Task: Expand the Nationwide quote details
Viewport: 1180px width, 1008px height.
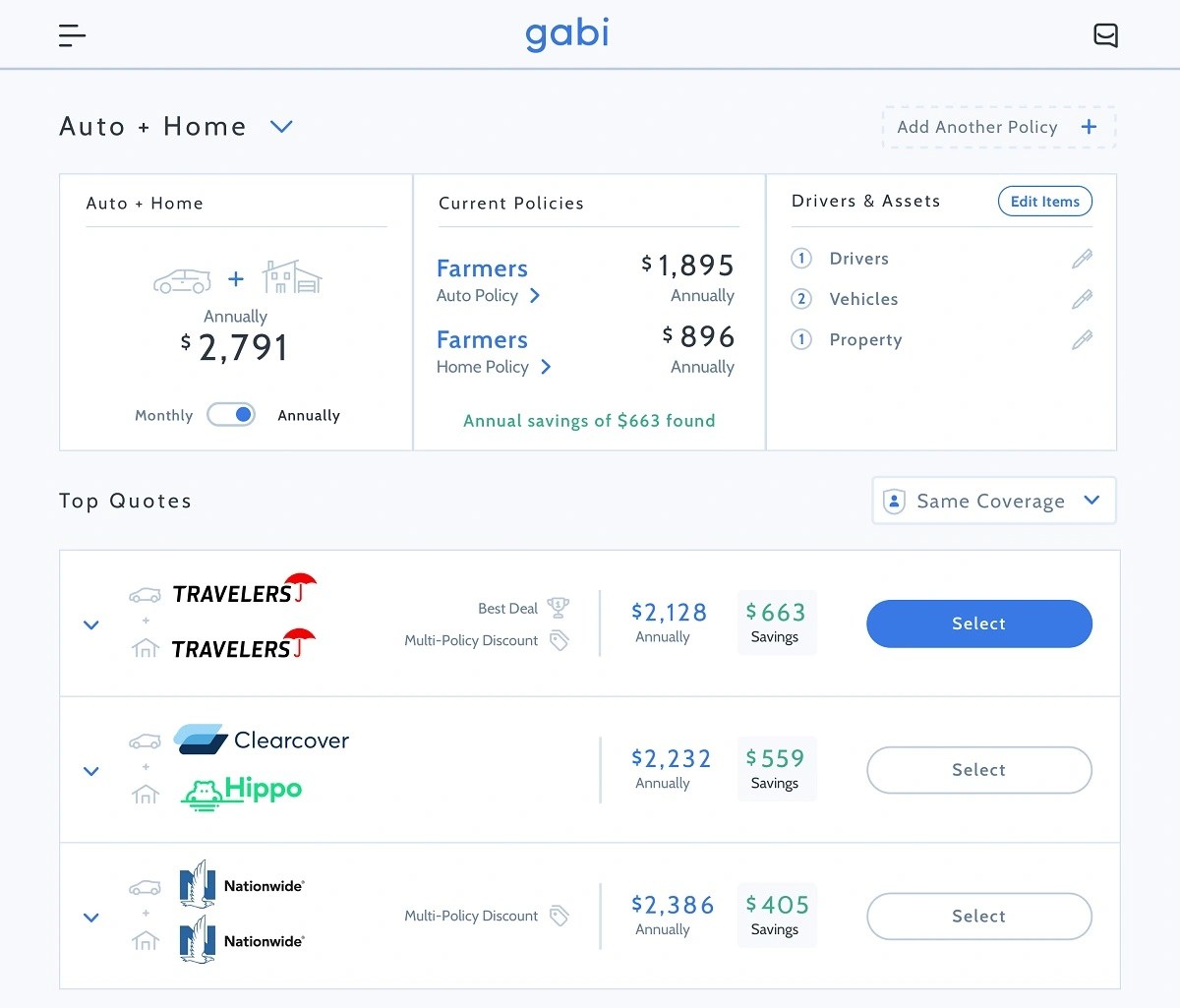Action: click(x=91, y=918)
